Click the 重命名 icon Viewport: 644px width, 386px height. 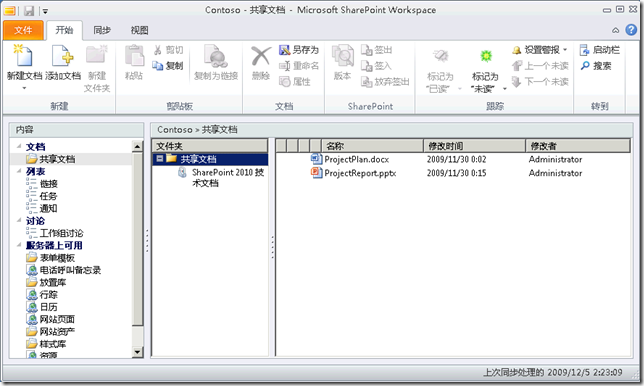click(x=284, y=66)
